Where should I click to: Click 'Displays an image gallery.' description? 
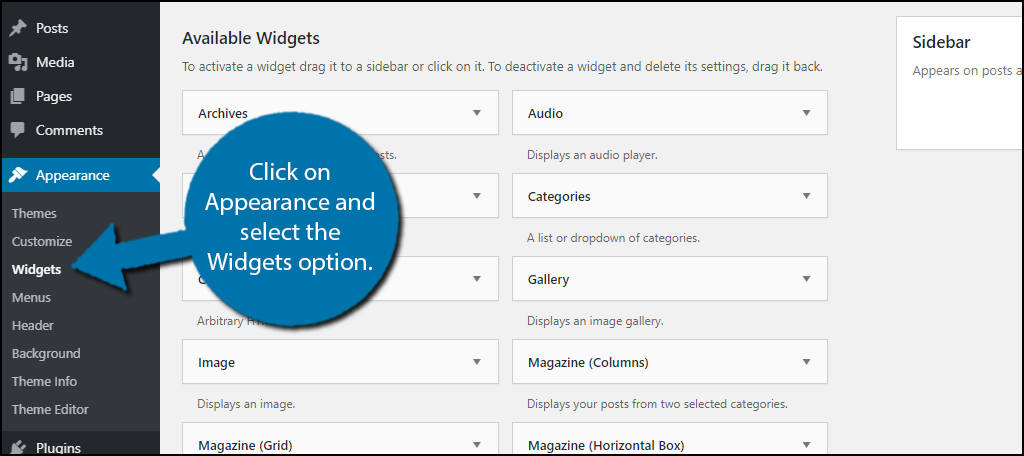click(x=595, y=321)
